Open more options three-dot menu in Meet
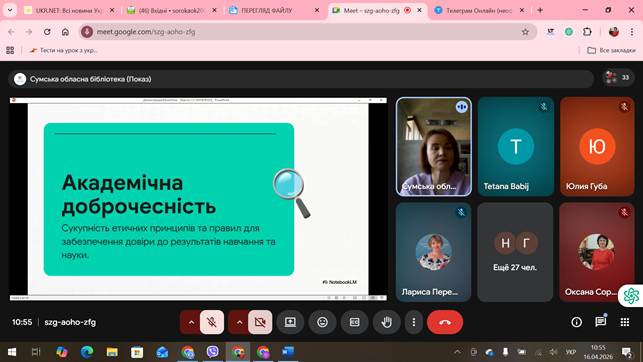Screen dimensions: 643x362 (414, 322)
